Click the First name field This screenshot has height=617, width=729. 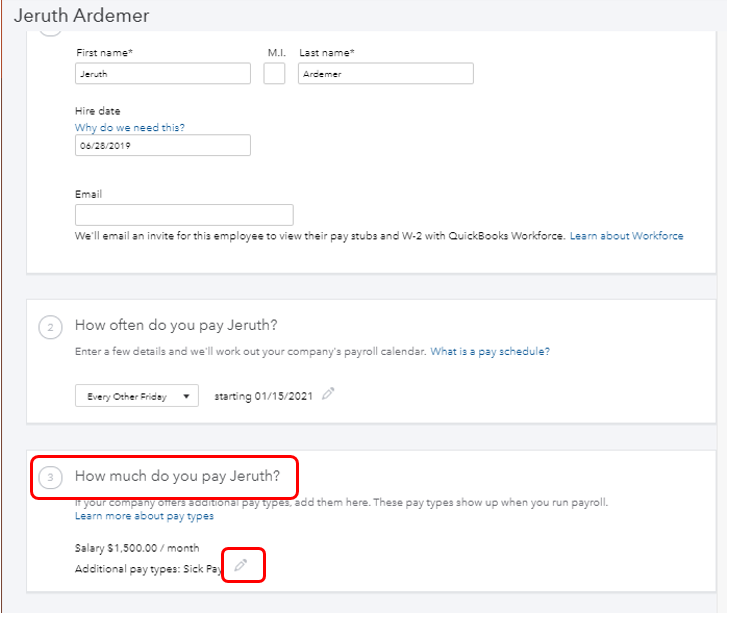click(x=162, y=74)
